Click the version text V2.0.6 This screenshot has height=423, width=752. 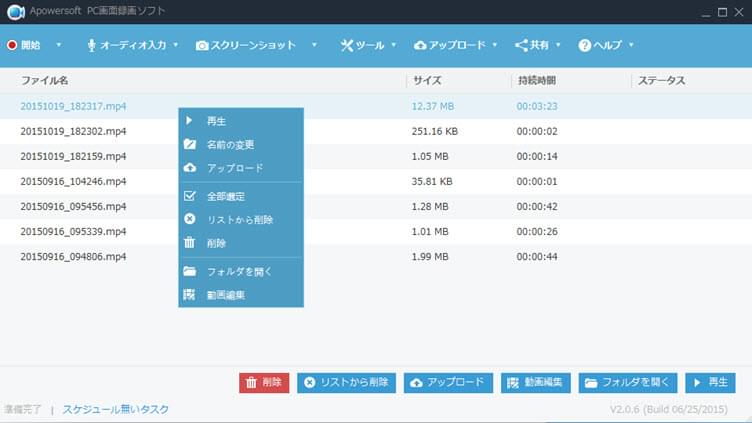point(669,410)
